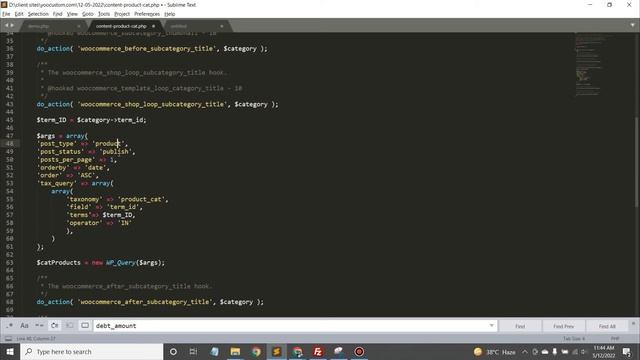Click the Find Prev button

click(564, 326)
